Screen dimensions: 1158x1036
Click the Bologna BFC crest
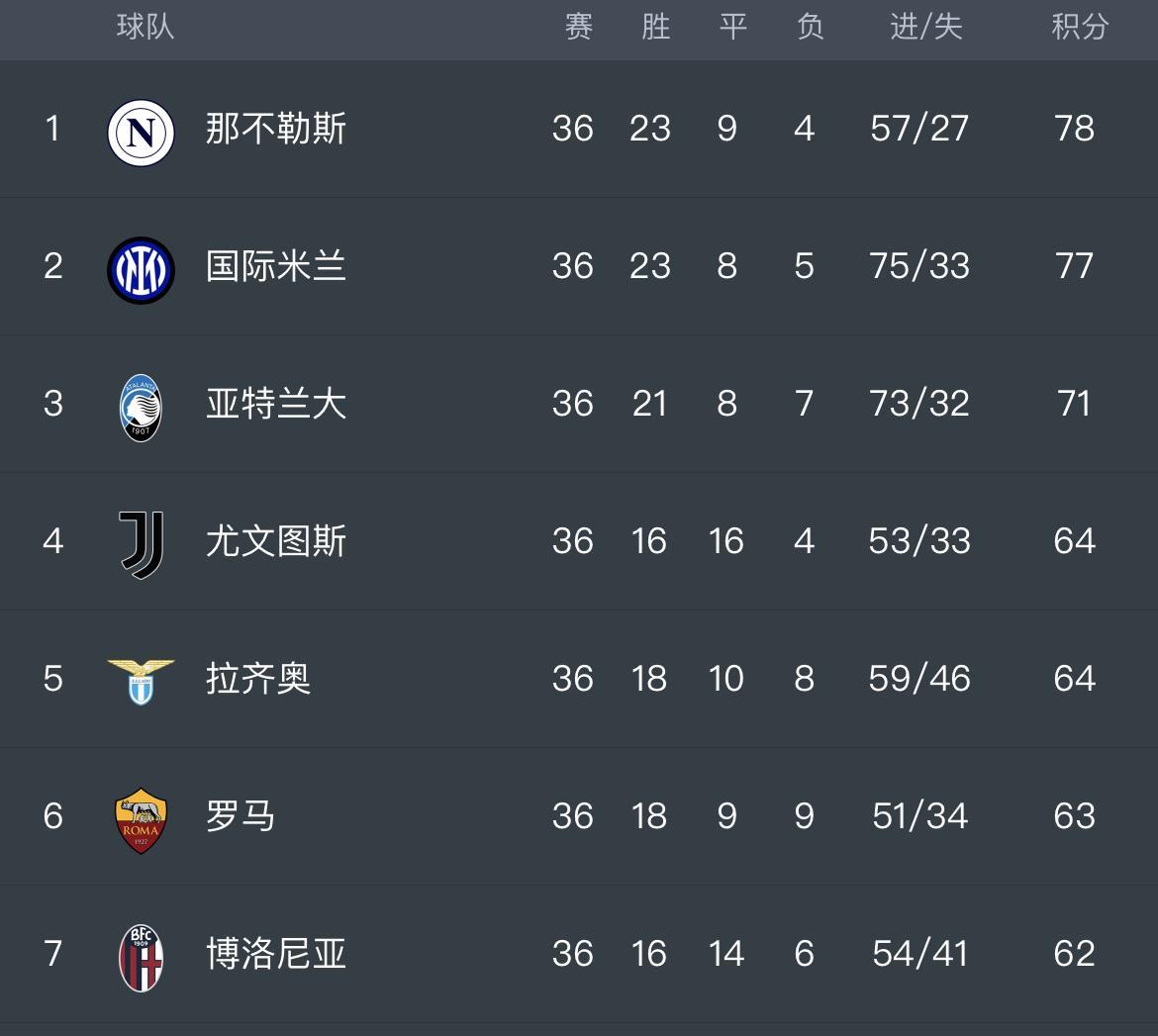142,958
